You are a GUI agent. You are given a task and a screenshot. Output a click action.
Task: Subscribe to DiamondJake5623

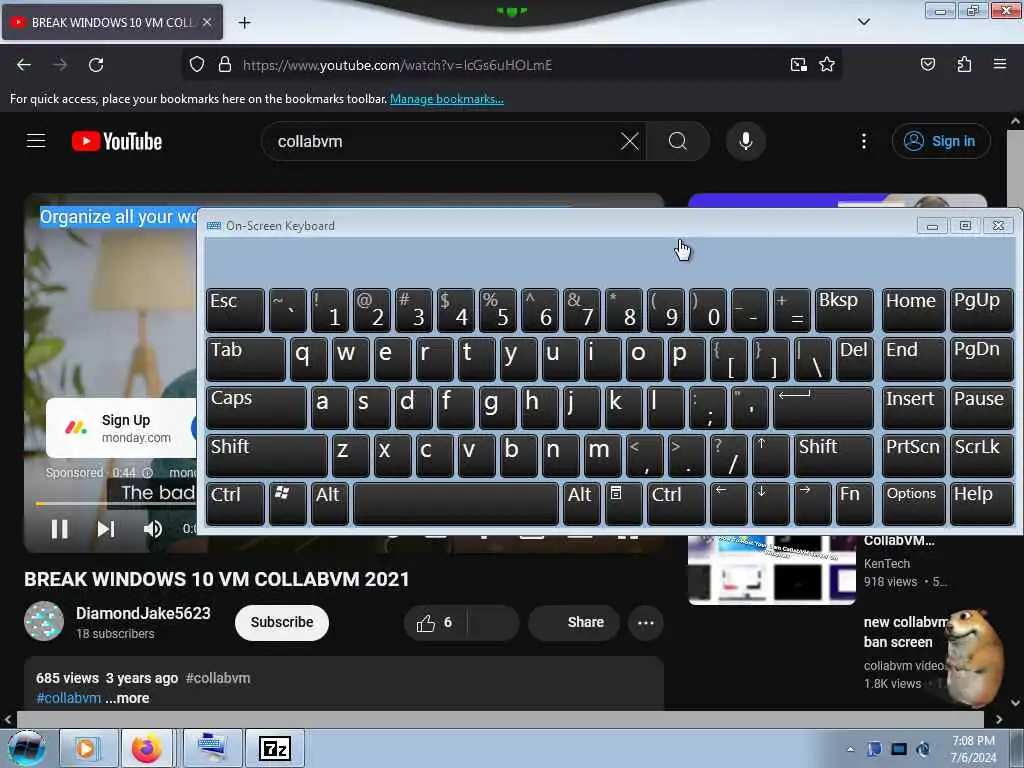pyautogui.click(x=281, y=622)
